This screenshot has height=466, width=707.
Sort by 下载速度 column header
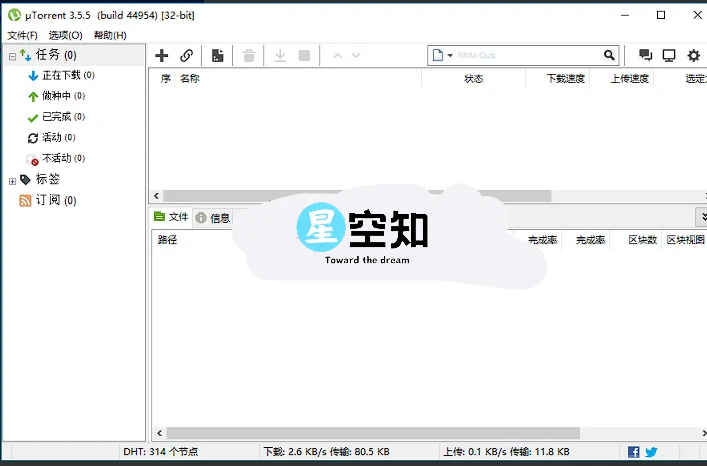coord(565,79)
